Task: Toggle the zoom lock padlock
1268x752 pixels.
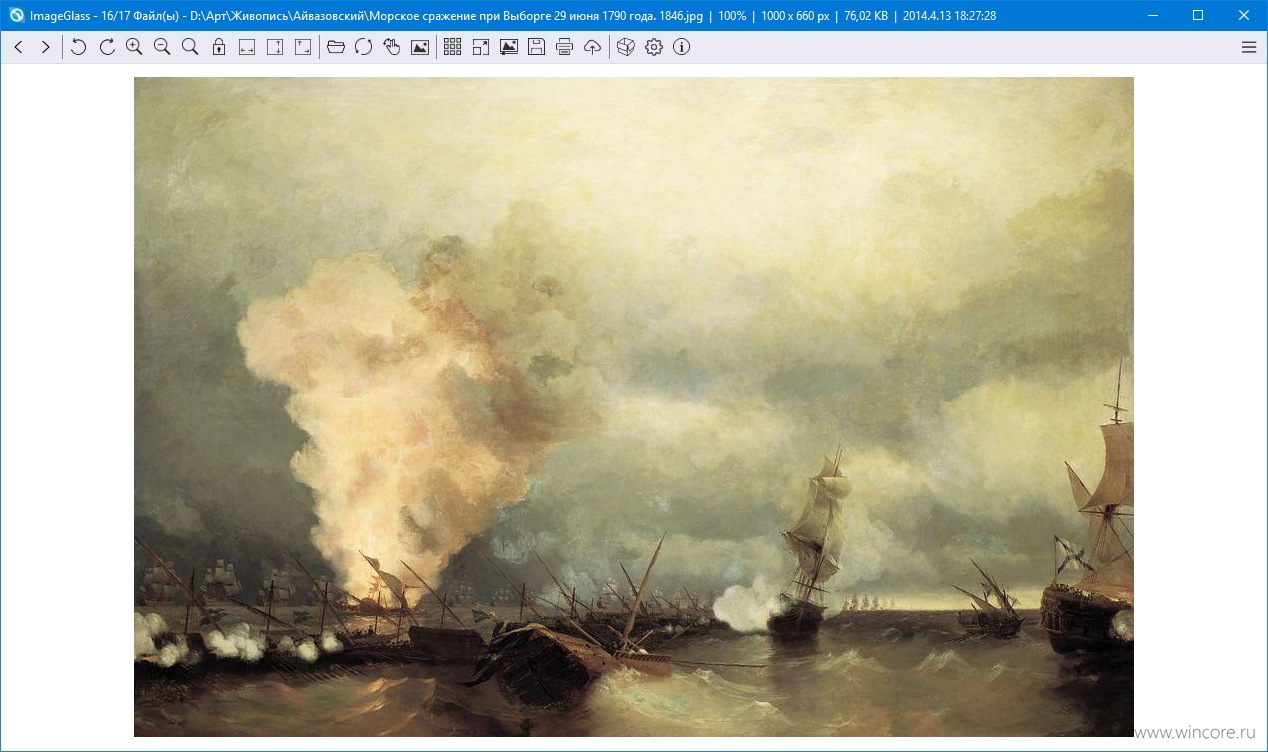Action: click(219, 47)
